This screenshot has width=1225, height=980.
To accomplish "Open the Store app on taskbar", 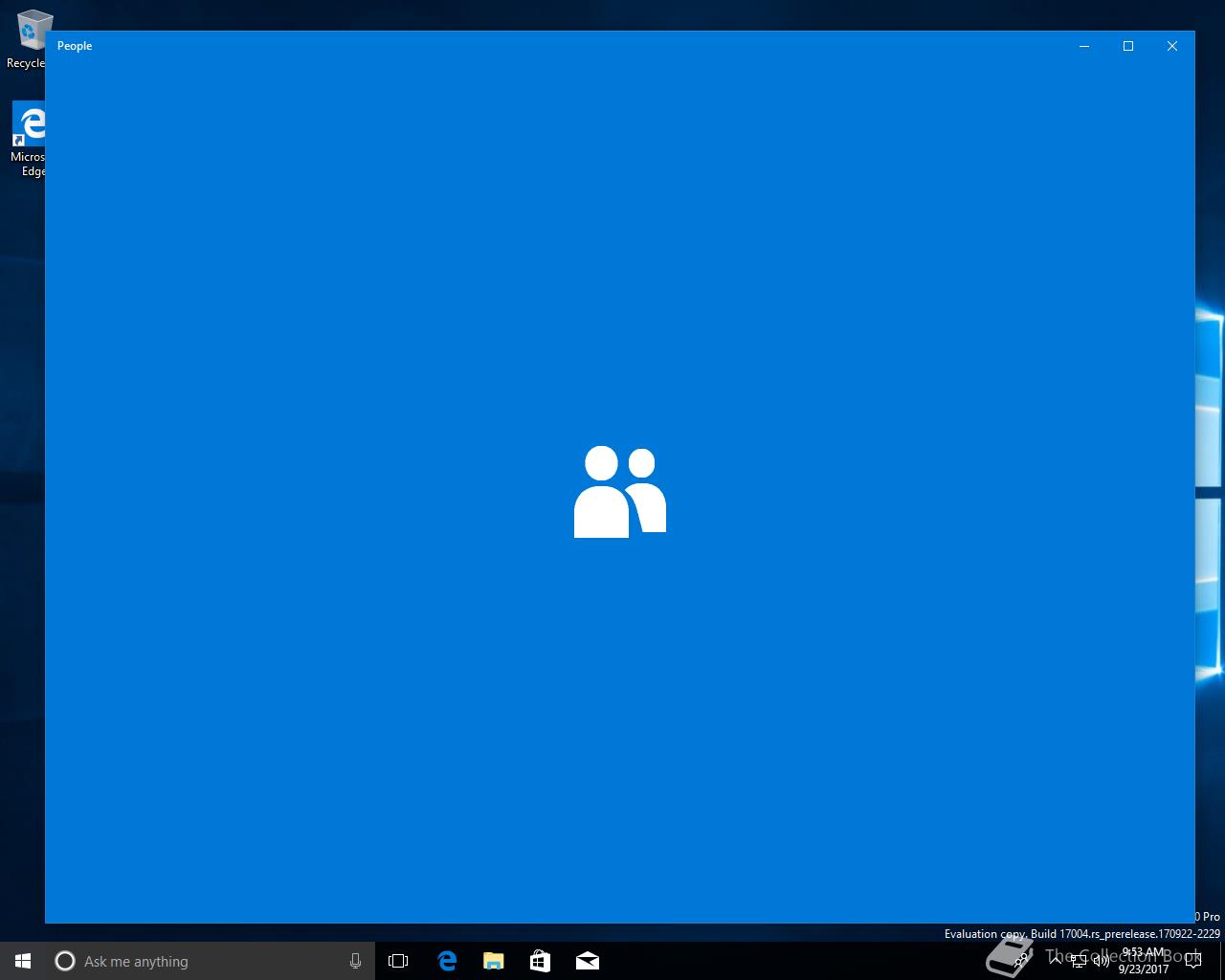I will [x=540, y=961].
